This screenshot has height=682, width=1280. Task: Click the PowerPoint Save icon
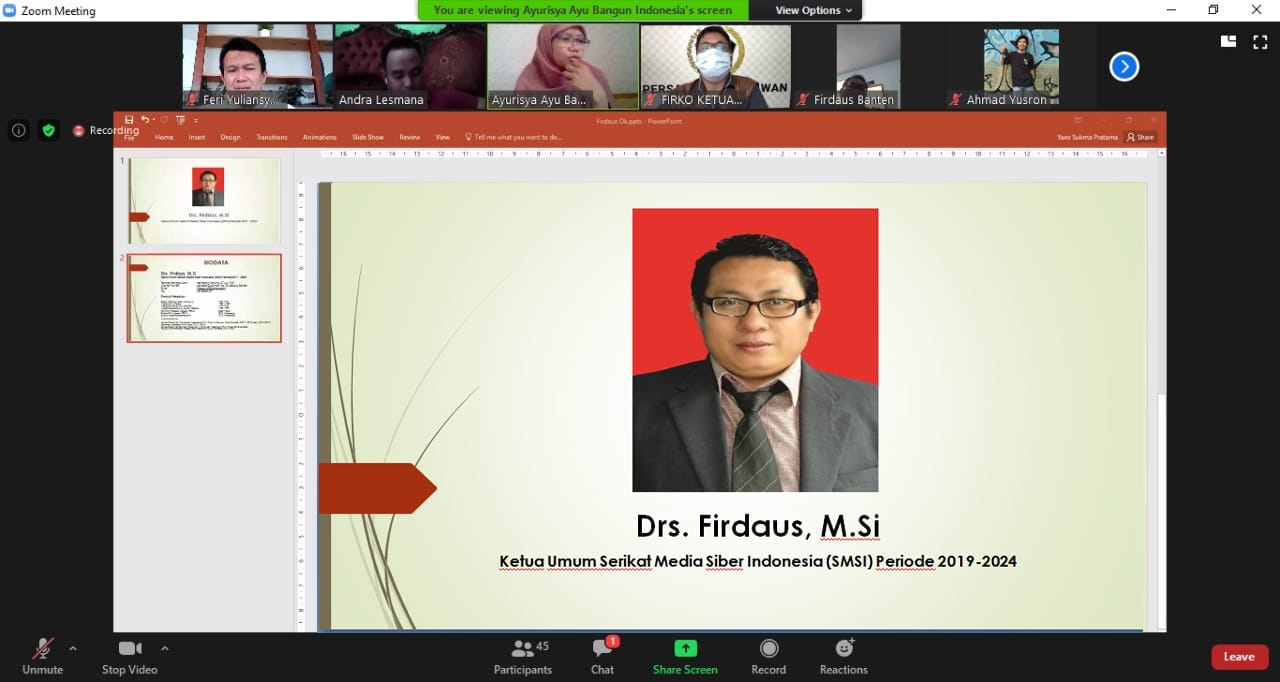130,120
